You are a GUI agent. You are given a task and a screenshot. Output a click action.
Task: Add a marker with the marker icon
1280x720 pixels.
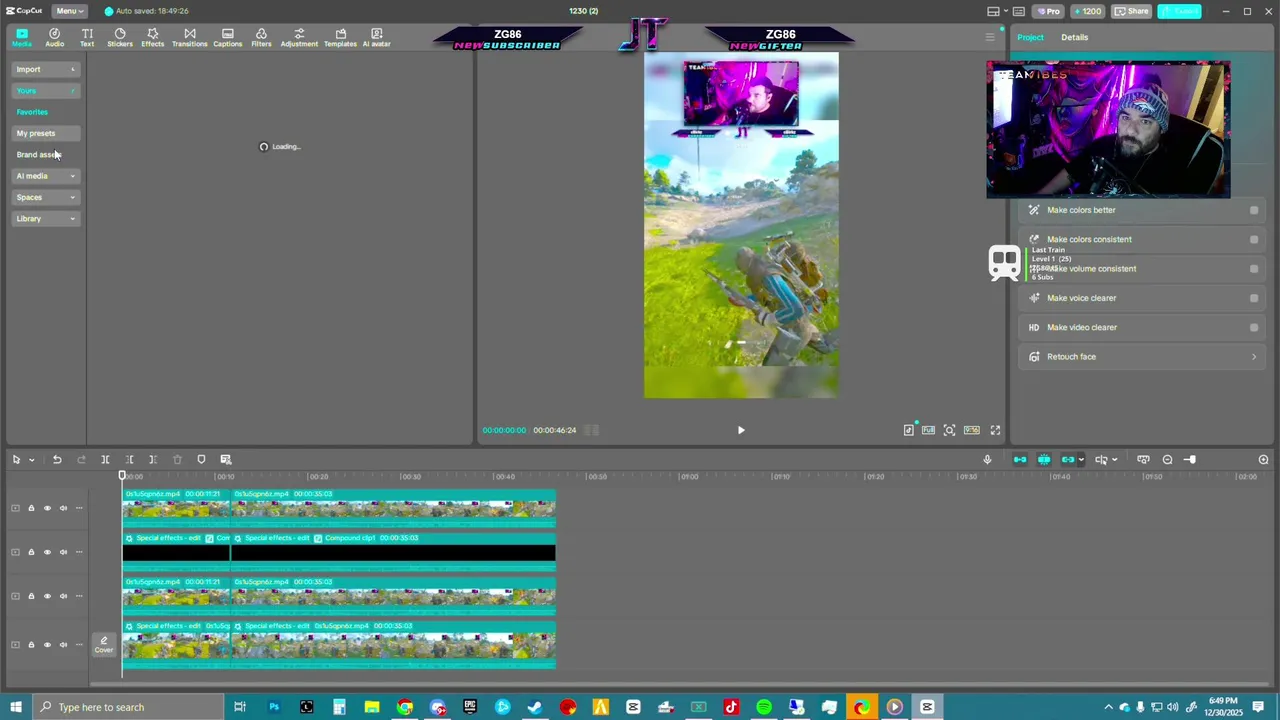click(x=201, y=459)
